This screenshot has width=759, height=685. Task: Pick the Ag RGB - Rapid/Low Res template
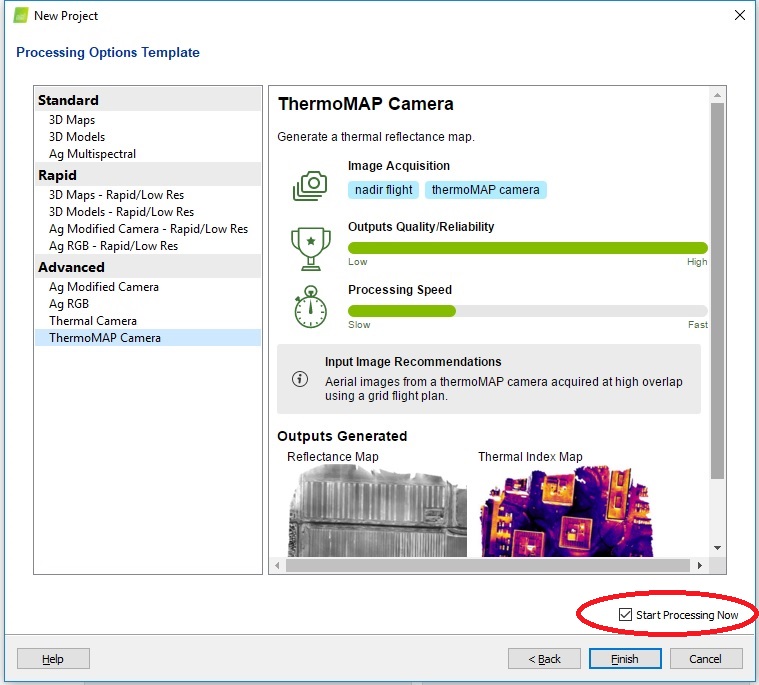[148, 245]
